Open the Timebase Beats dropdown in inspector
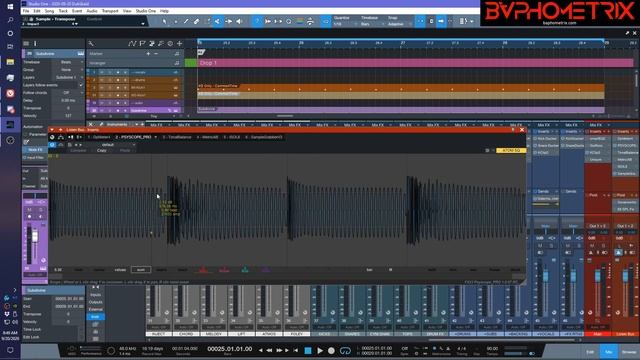Viewport: 640px width, 360px height. (69, 62)
